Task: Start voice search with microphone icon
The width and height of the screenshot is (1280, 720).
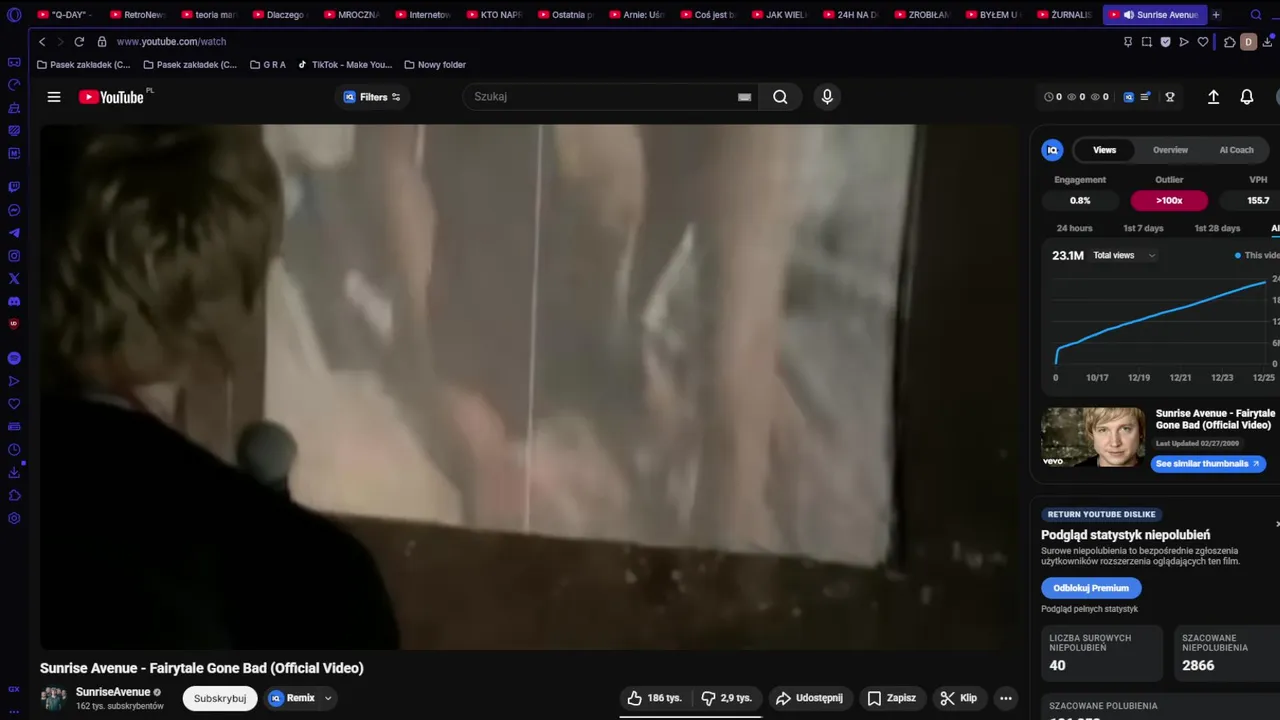Action: 827,97
